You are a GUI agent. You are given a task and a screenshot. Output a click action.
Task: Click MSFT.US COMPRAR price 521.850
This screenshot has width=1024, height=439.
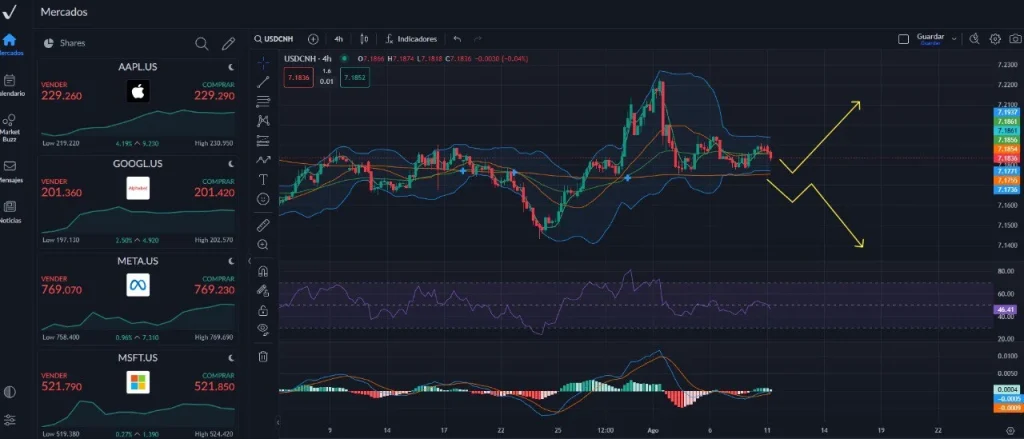(214, 387)
